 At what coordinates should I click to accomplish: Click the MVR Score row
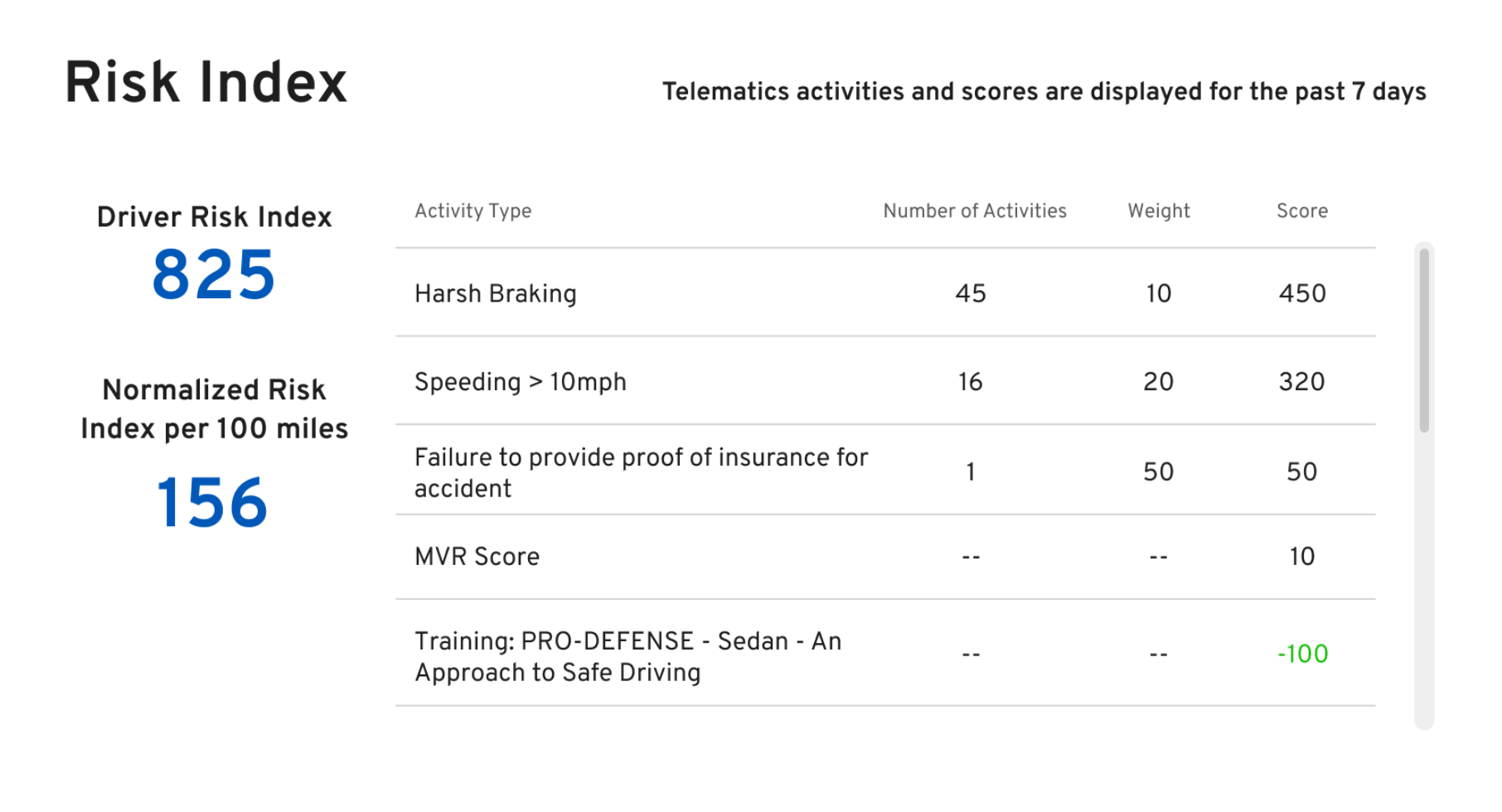476,556
